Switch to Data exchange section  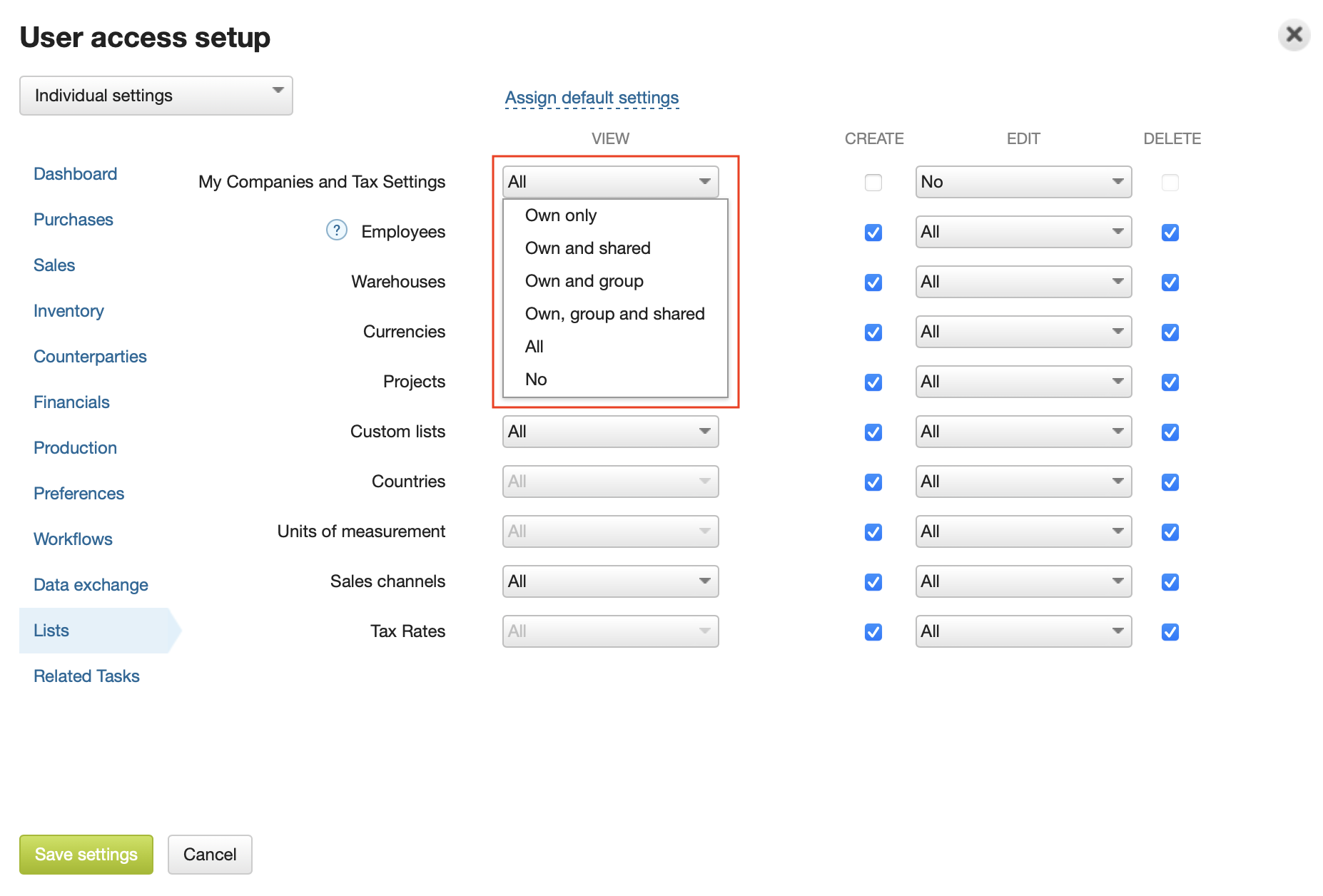coord(91,585)
